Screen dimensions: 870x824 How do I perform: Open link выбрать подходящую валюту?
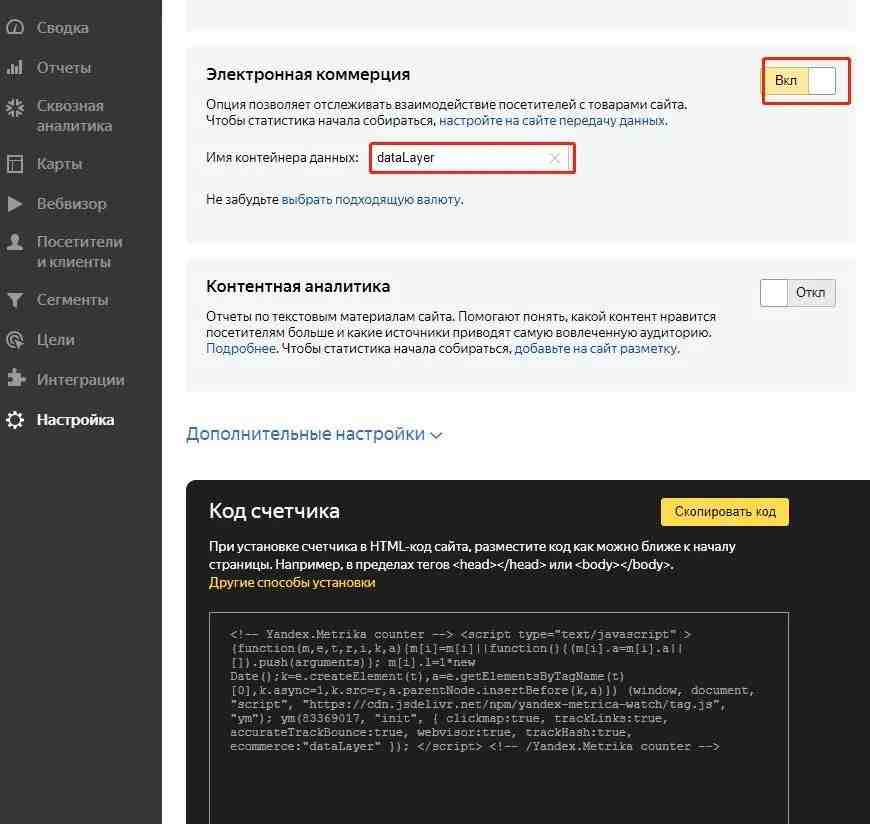(x=371, y=200)
